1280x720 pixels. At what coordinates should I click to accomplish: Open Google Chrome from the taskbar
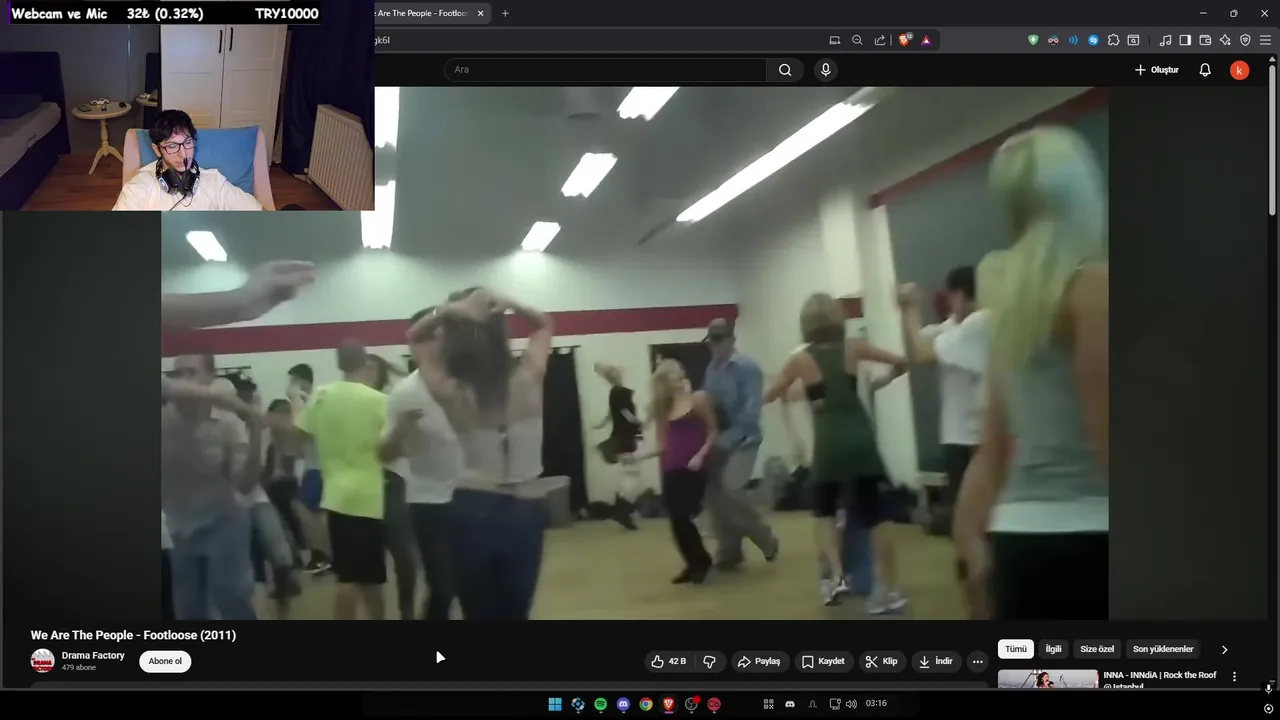coord(646,704)
